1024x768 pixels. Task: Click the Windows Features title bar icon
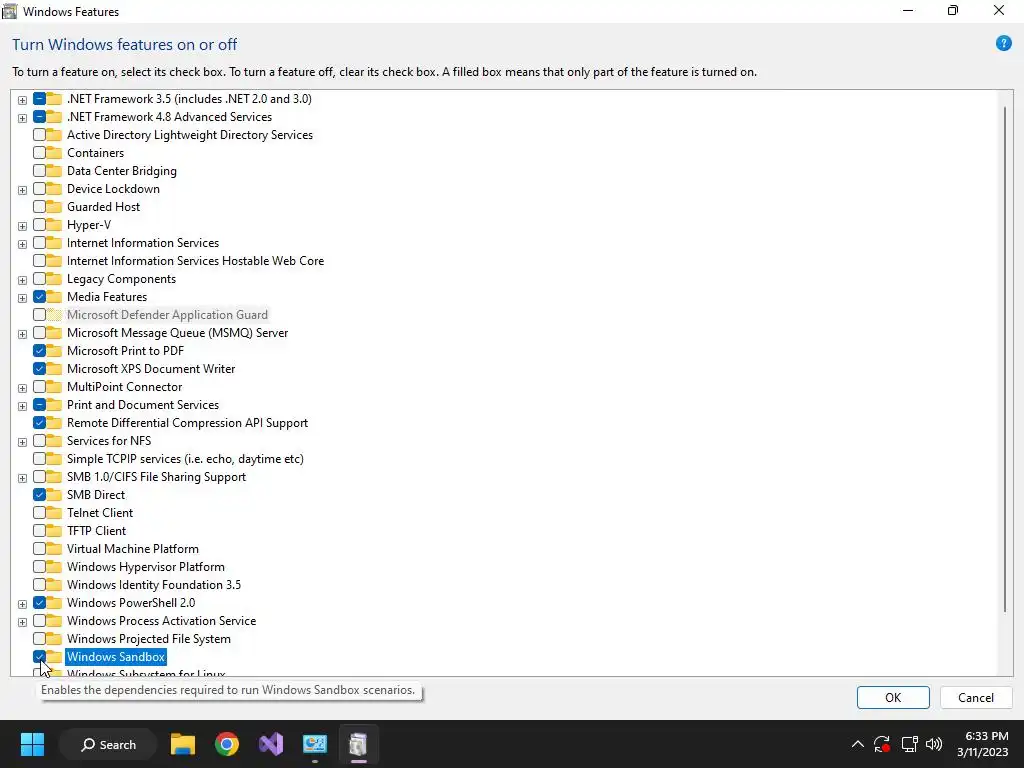(x=10, y=11)
